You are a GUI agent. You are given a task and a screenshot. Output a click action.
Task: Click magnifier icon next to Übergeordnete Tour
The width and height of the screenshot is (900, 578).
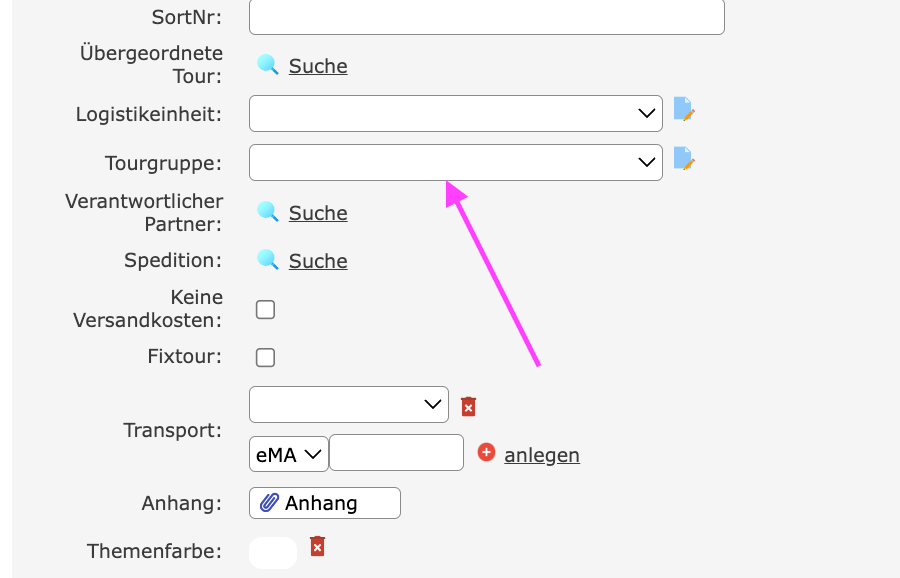click(267, 66)
